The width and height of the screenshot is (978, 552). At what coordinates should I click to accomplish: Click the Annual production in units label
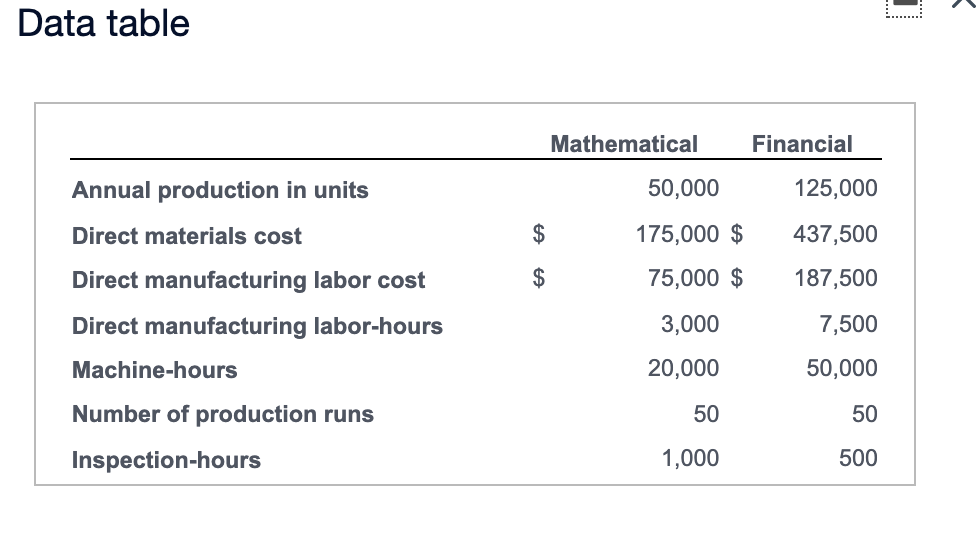220,190
